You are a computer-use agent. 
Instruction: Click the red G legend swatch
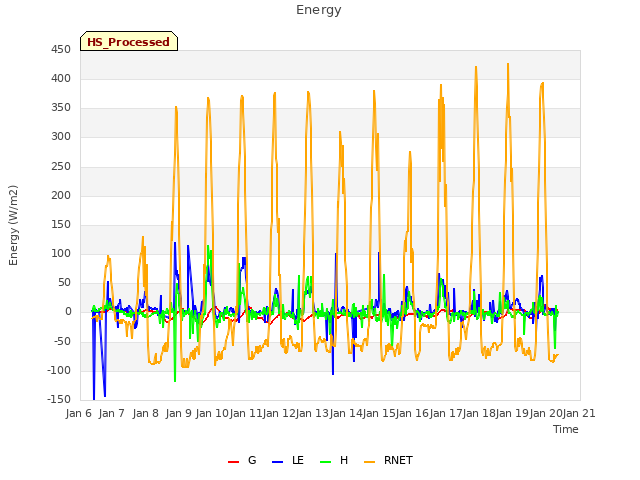[233, 462]
